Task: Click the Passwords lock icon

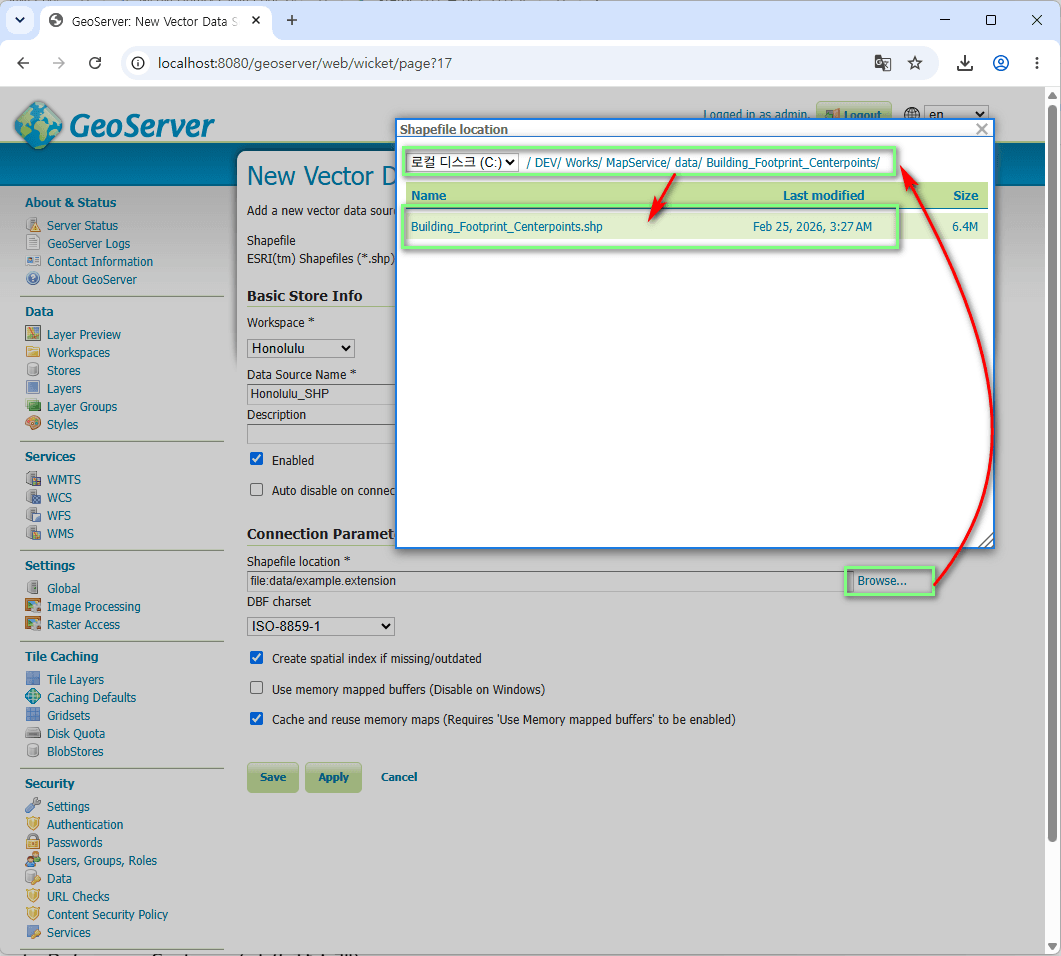Action: pos(32,842)
